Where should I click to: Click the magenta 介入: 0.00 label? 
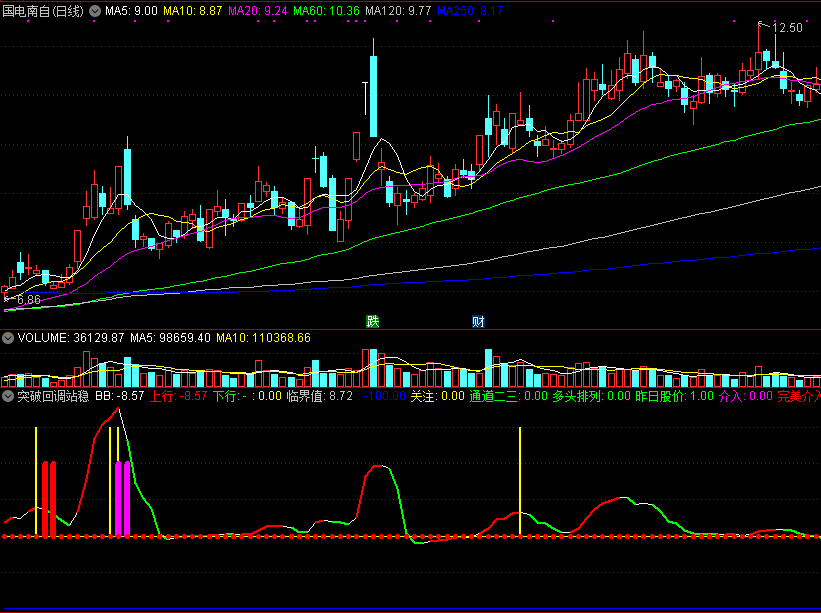click(x=746, y=396)
